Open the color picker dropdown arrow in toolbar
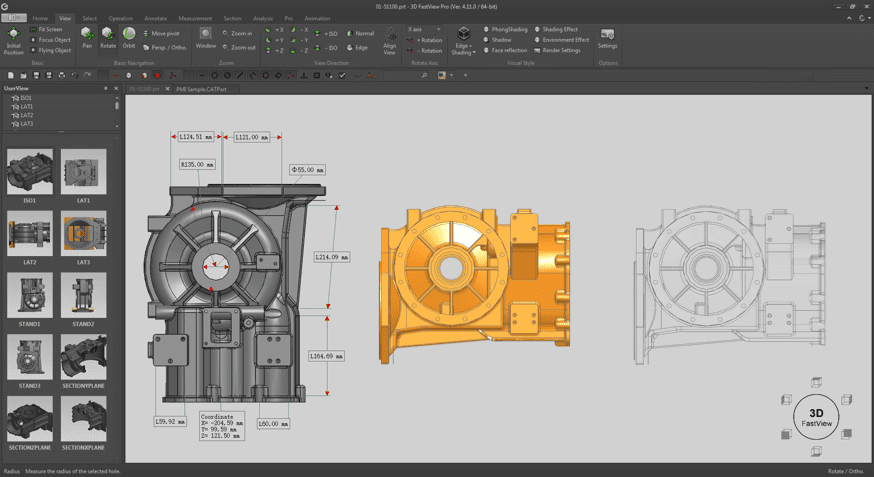The width and height of the screenshot is (874, 477). coord(451,75)
